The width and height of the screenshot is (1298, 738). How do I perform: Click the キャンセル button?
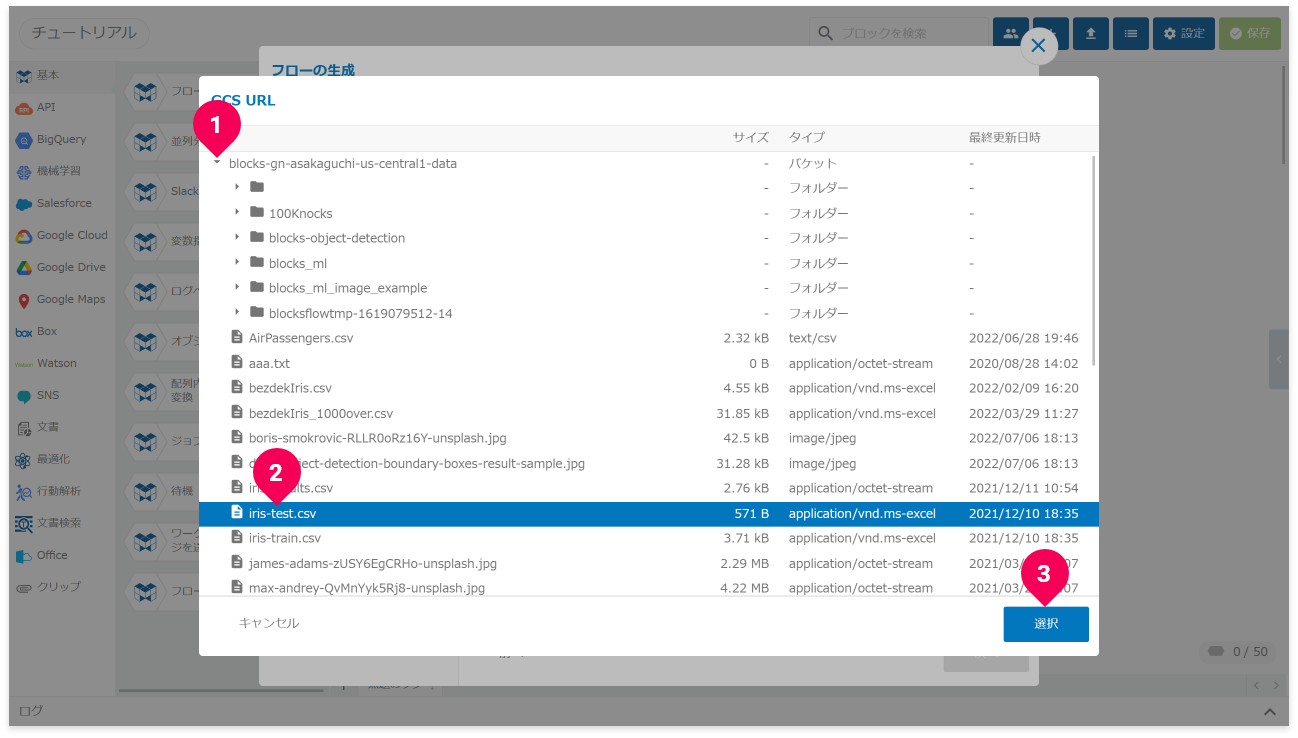[x=268, y=623]
